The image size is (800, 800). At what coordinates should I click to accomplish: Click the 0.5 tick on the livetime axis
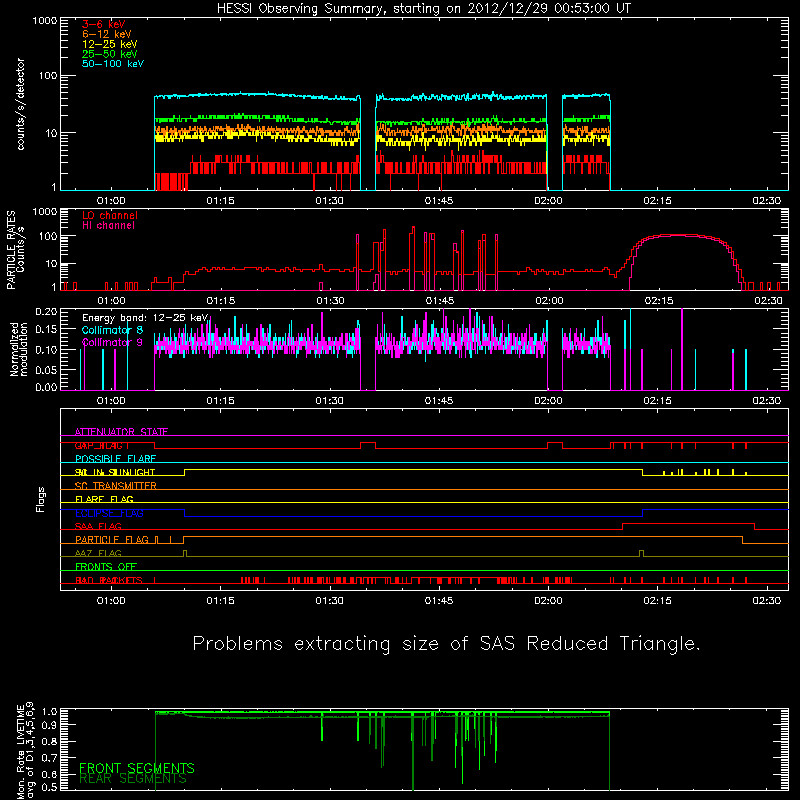click(x=51, y=787)
